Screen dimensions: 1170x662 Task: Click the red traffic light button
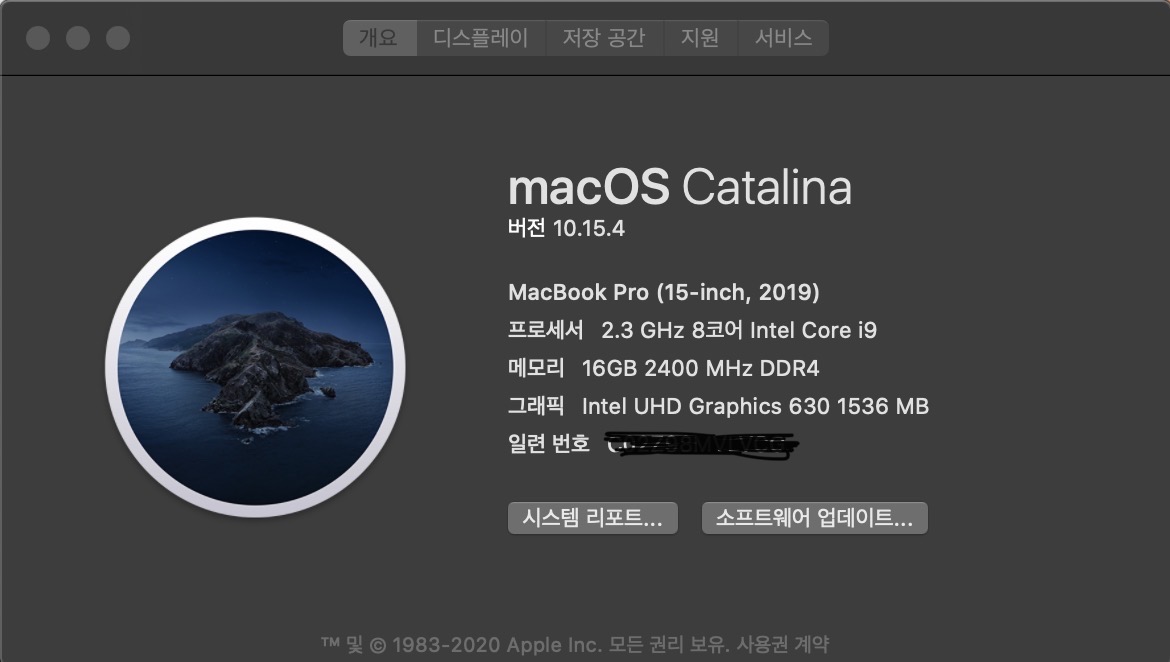click(x=37, y=37)
